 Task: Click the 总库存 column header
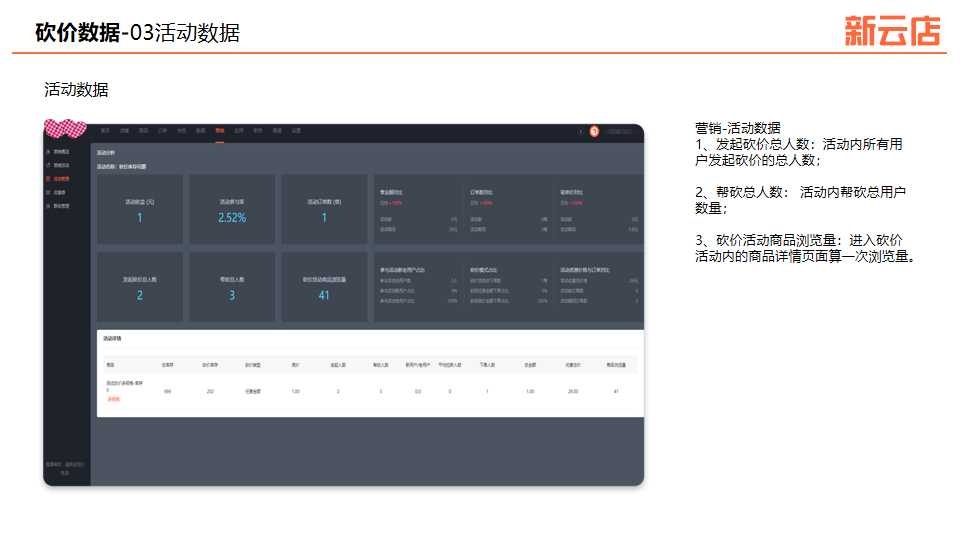coord(167,364)
